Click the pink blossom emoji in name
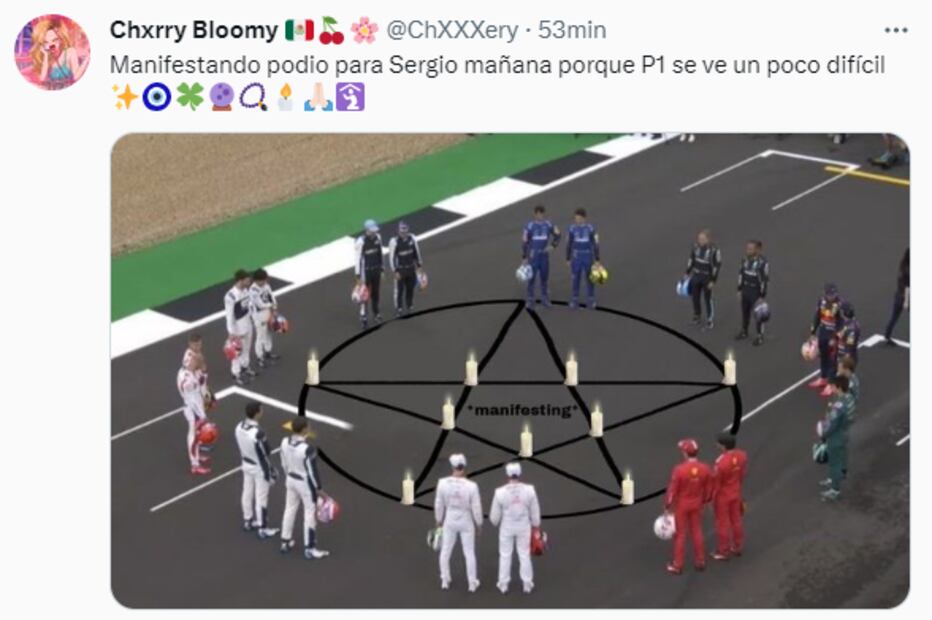932x620 pixels. tap(364, 30)
